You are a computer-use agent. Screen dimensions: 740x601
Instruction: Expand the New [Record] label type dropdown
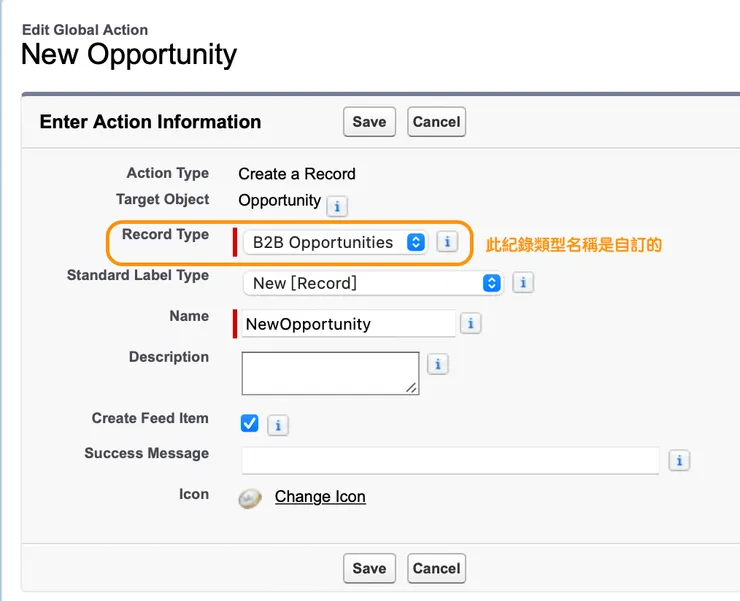(372, 283)
